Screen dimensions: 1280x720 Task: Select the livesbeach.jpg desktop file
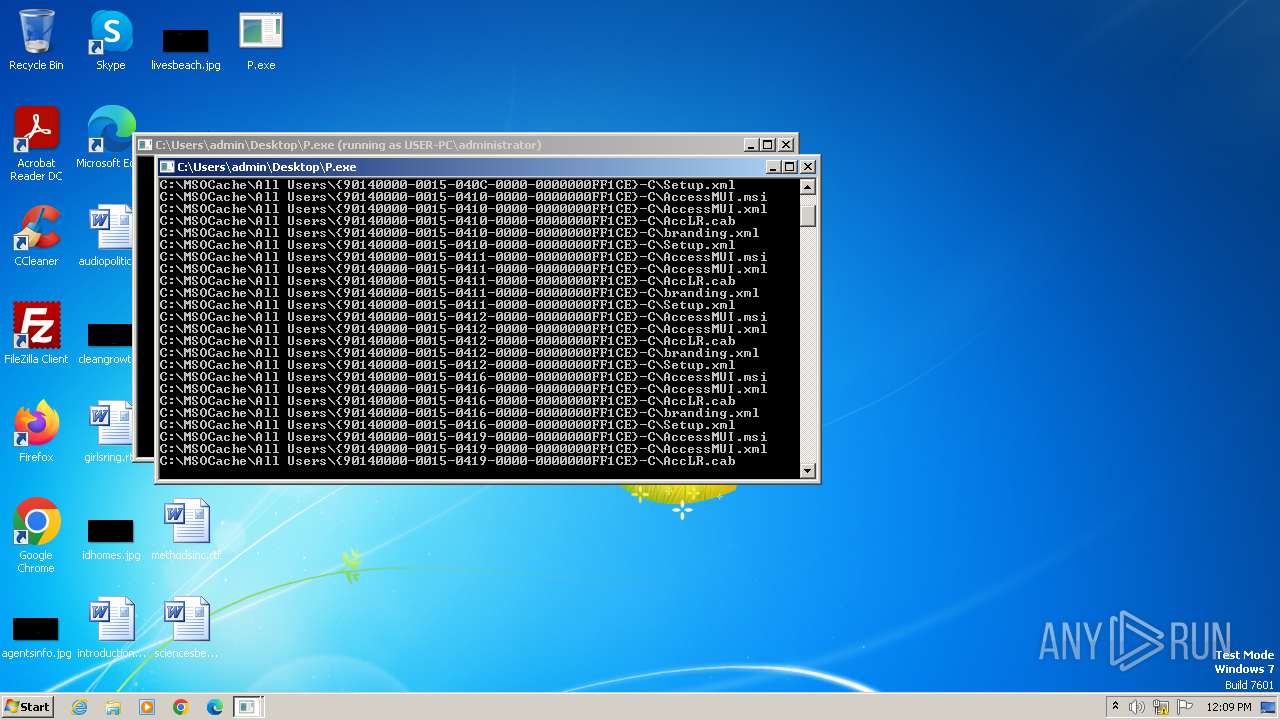pyautogui.click(x=185, y=47)
